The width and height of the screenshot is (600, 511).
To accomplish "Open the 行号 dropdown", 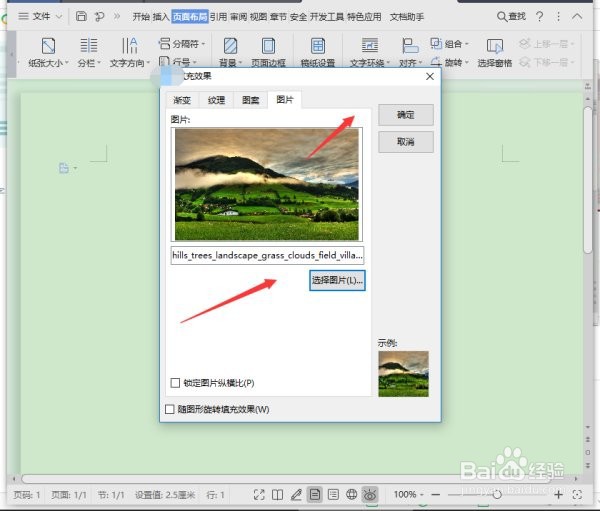I will [x=178, y=62].
